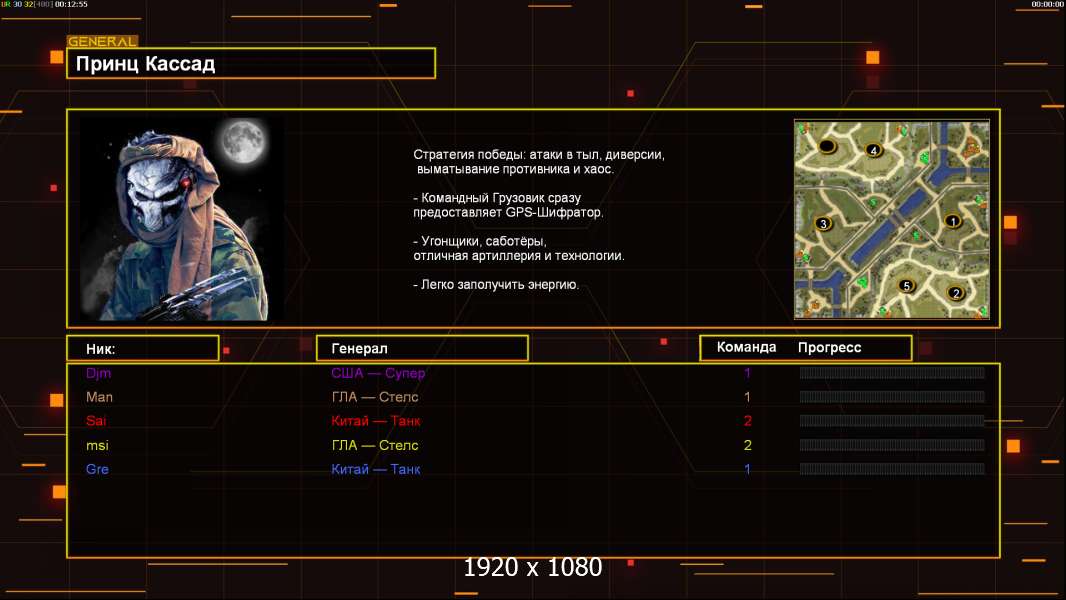Click the США — Супер general entry
The image size is (1066, 600).
(378, 373)
